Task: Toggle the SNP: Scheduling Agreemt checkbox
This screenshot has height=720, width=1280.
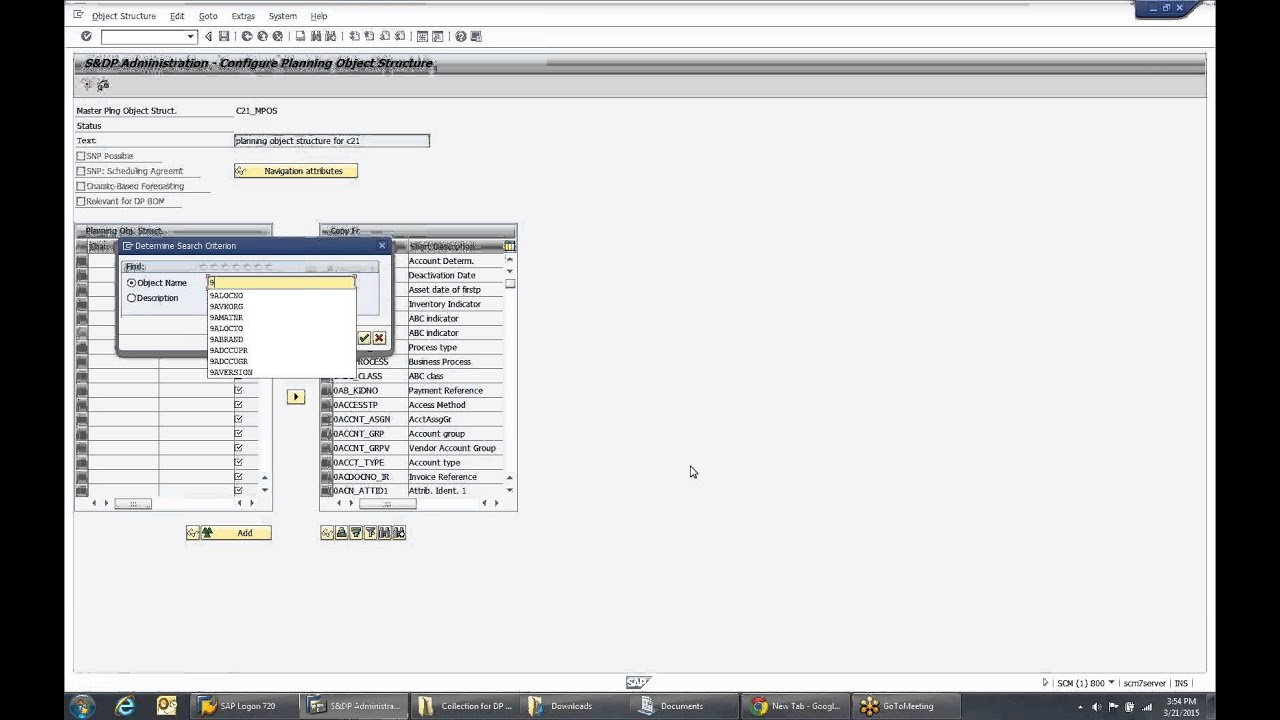Action: point(81,171)
